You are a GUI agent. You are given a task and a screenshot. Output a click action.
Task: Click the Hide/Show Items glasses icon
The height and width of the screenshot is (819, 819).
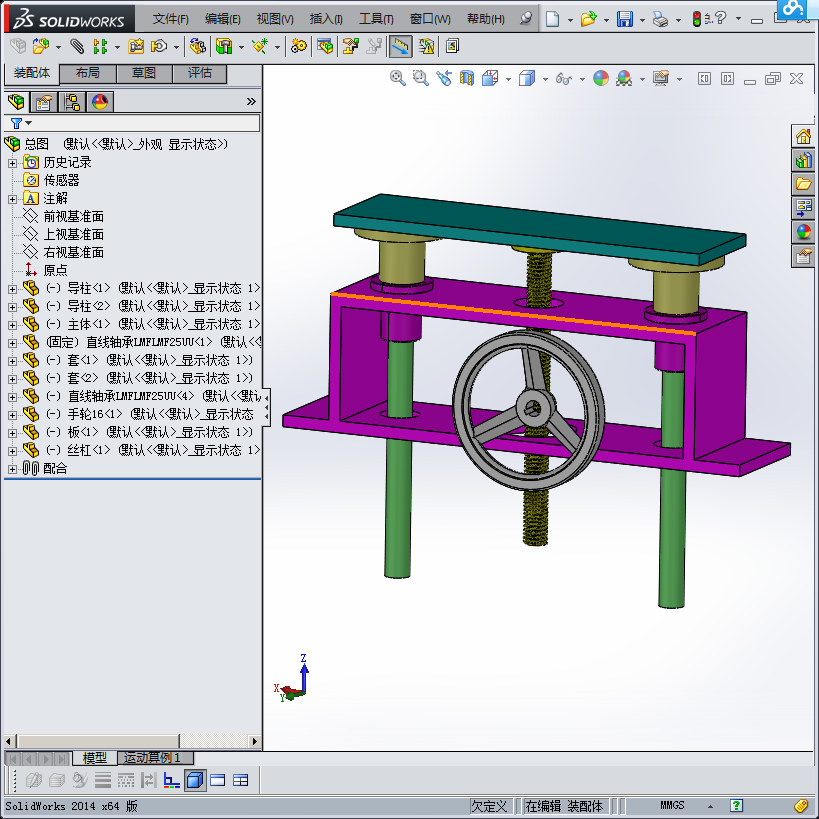pyautogui.click(x=564, y=79)
